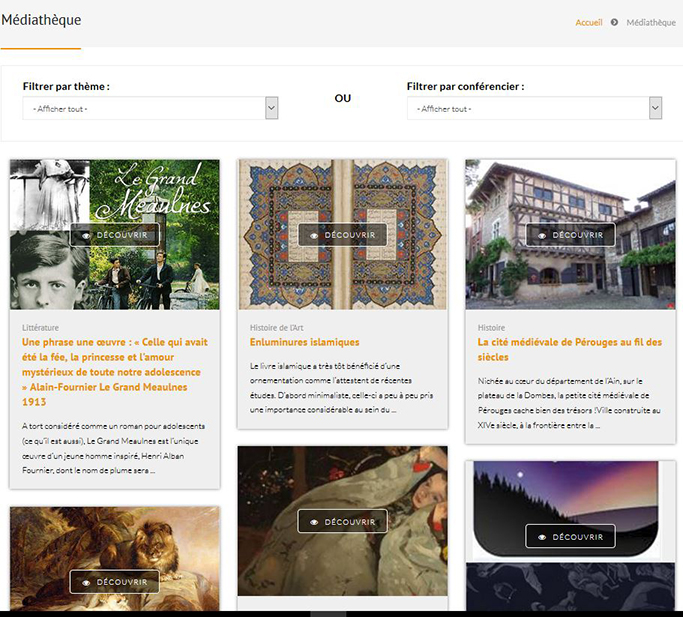Image resolution: width=683 pixels, height=617 pixels.
Task: Click the Littérature category label
Action: pos(40,327)
